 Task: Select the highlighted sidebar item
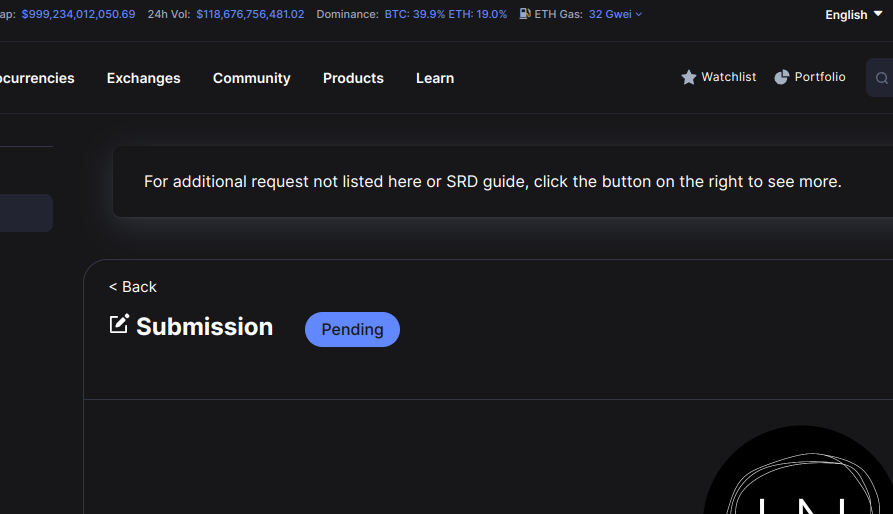(x=26, y=213)
